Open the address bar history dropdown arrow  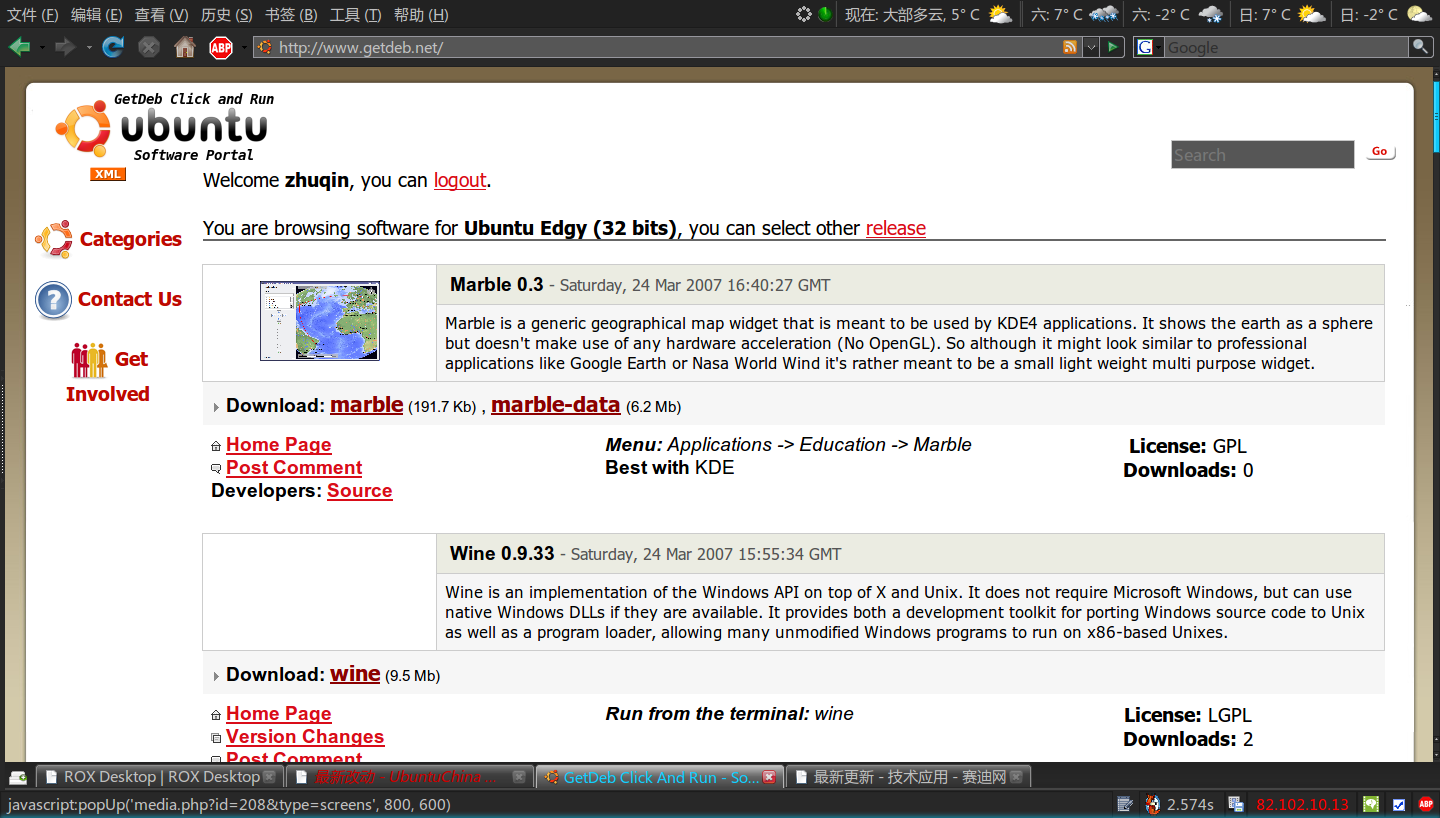[1091, 47]
